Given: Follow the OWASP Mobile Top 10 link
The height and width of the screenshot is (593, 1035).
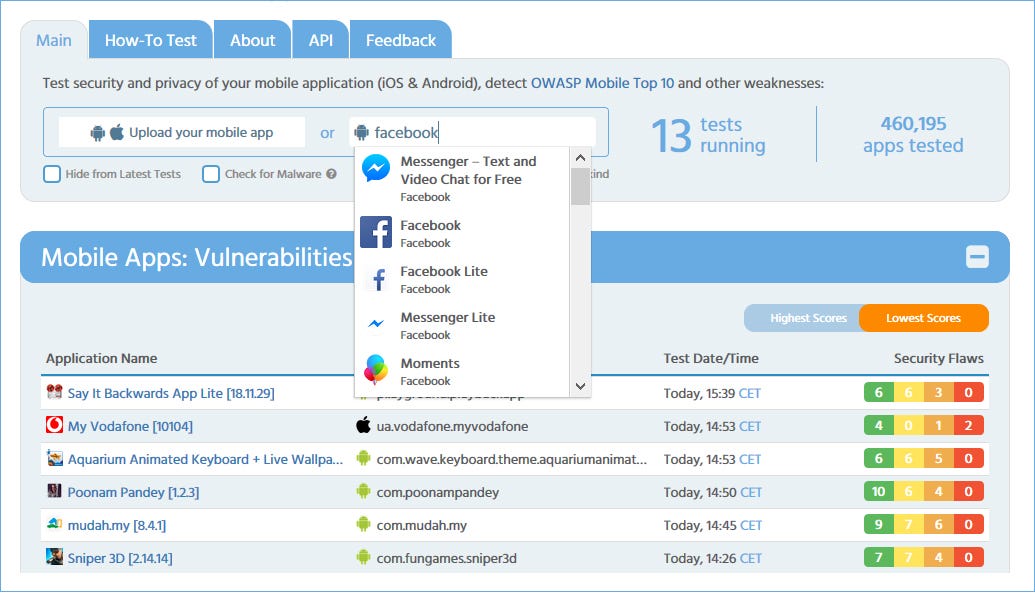Looking at the screenshot, I should coord(602,83).
